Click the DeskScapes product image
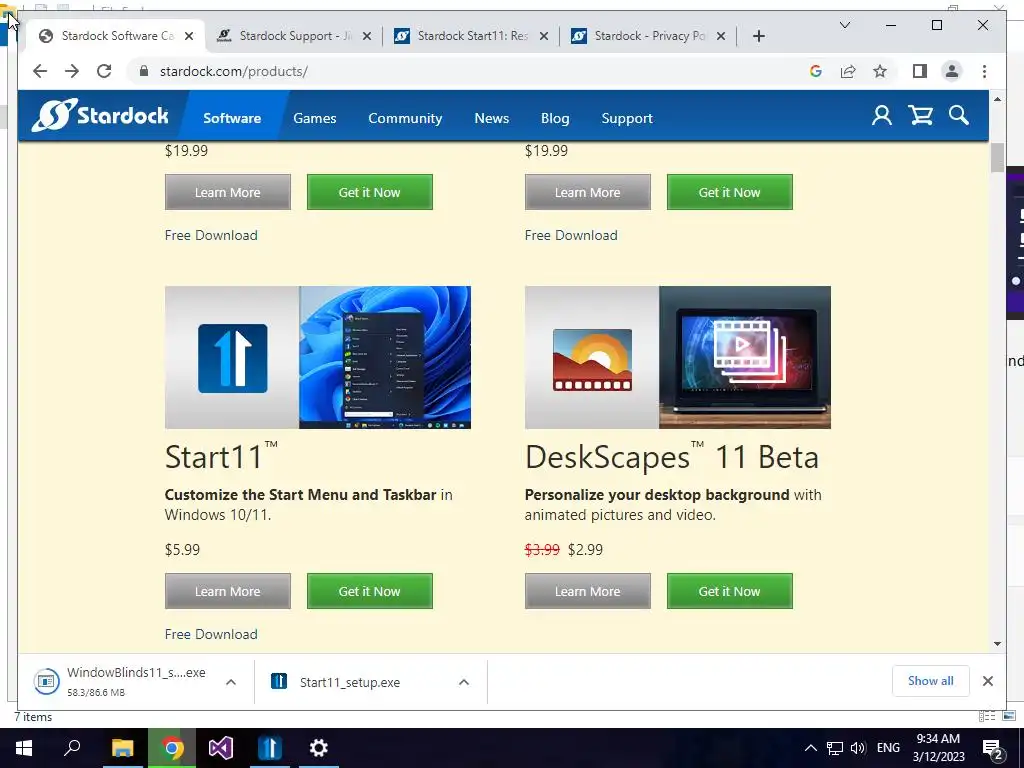 click(x=677, y=357)
